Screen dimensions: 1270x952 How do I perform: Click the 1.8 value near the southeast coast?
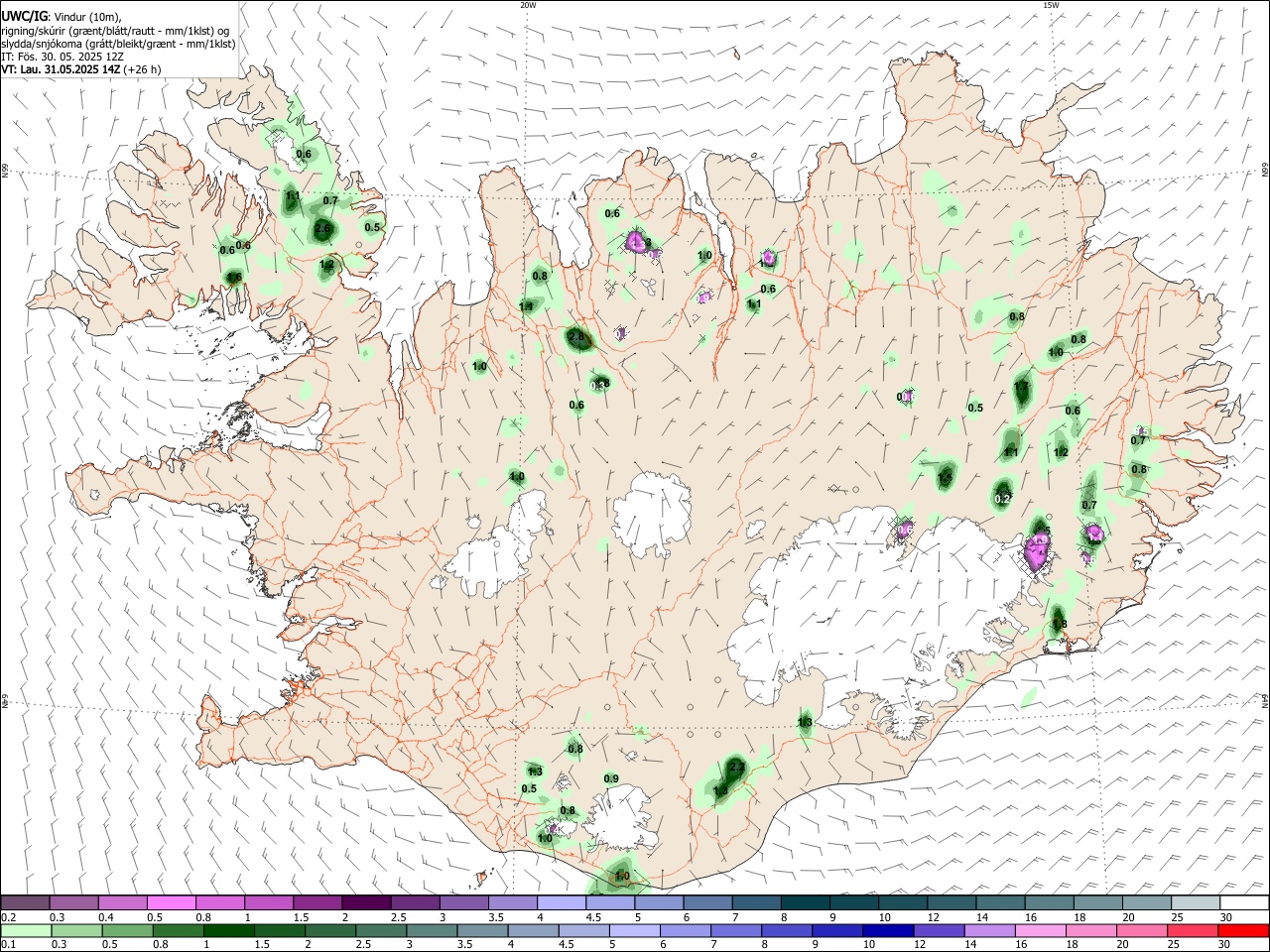(x=1059, y=624)
